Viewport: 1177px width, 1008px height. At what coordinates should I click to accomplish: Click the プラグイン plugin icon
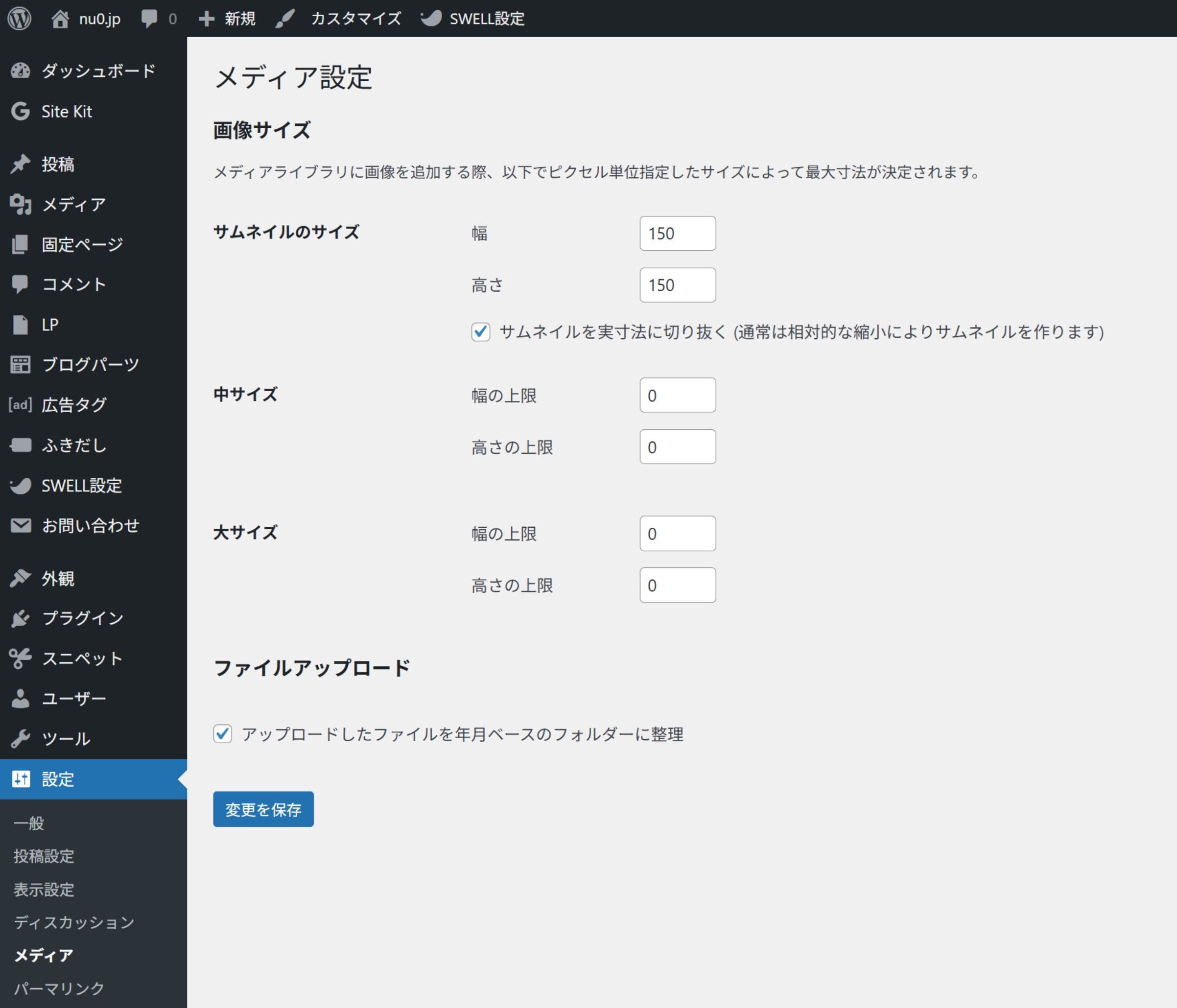21,618
